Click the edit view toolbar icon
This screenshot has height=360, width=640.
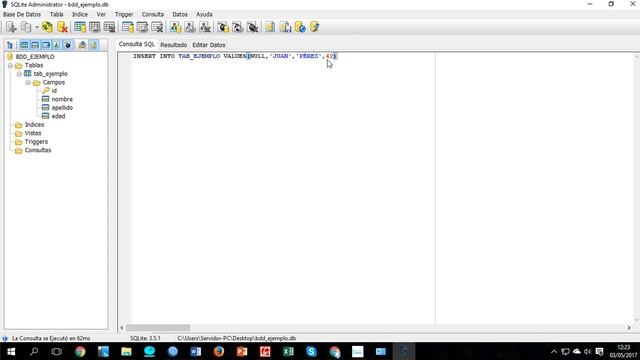coord(190,27)
